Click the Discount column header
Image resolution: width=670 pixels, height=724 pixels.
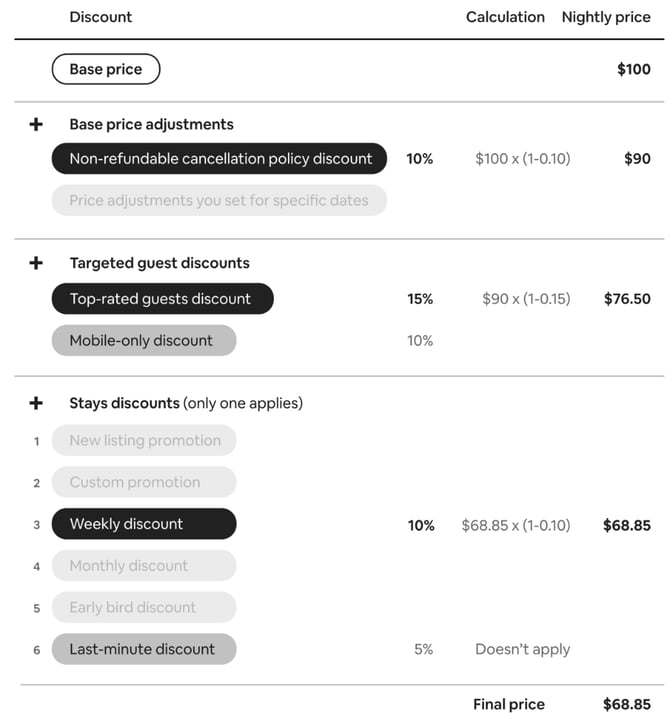pos(101,17)
